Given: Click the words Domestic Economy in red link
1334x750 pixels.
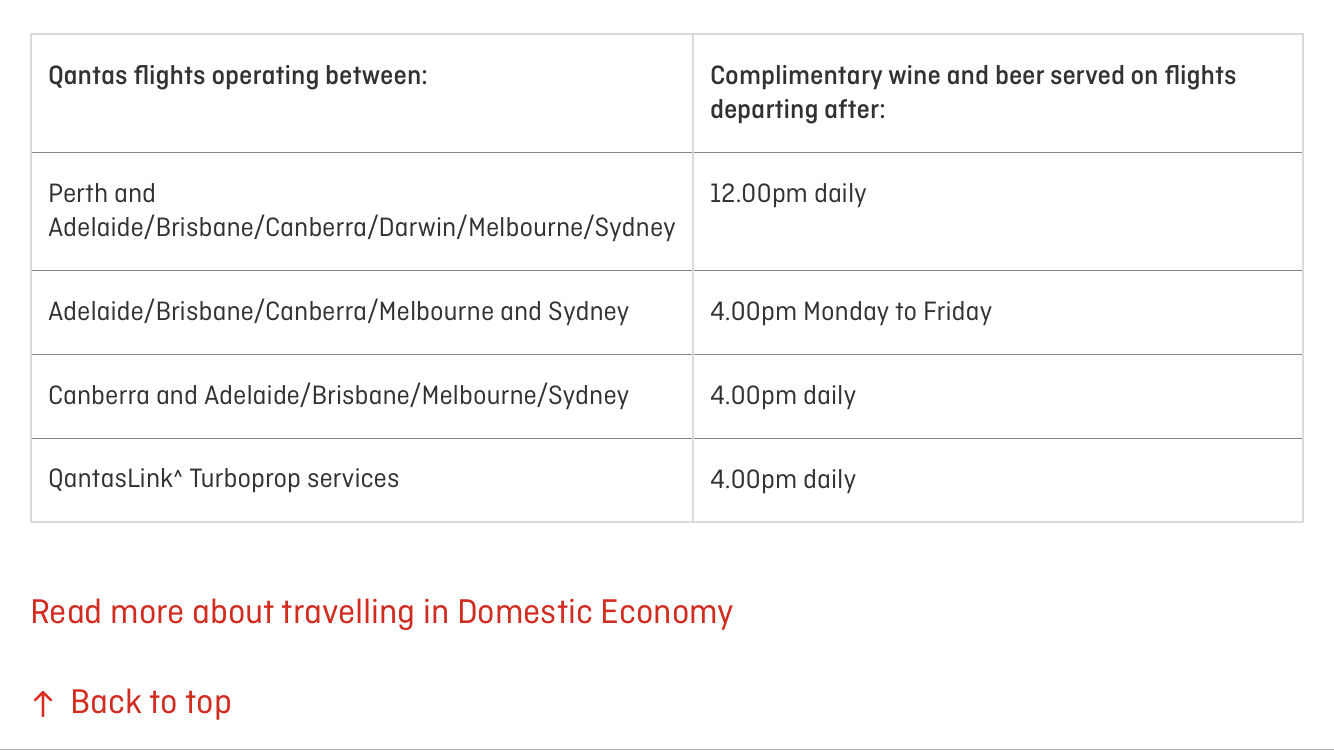Looking at the screenshot, I should click(595, 612).
